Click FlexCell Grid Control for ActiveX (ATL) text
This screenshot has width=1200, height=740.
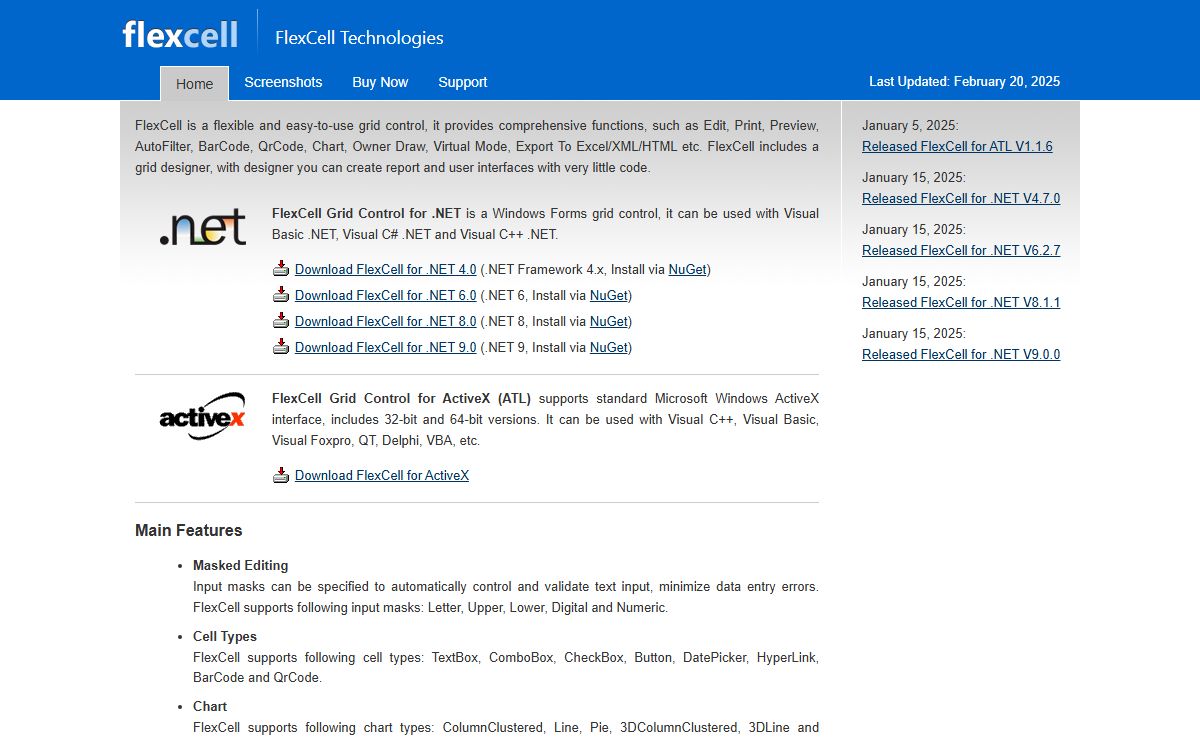click(402, 398)
